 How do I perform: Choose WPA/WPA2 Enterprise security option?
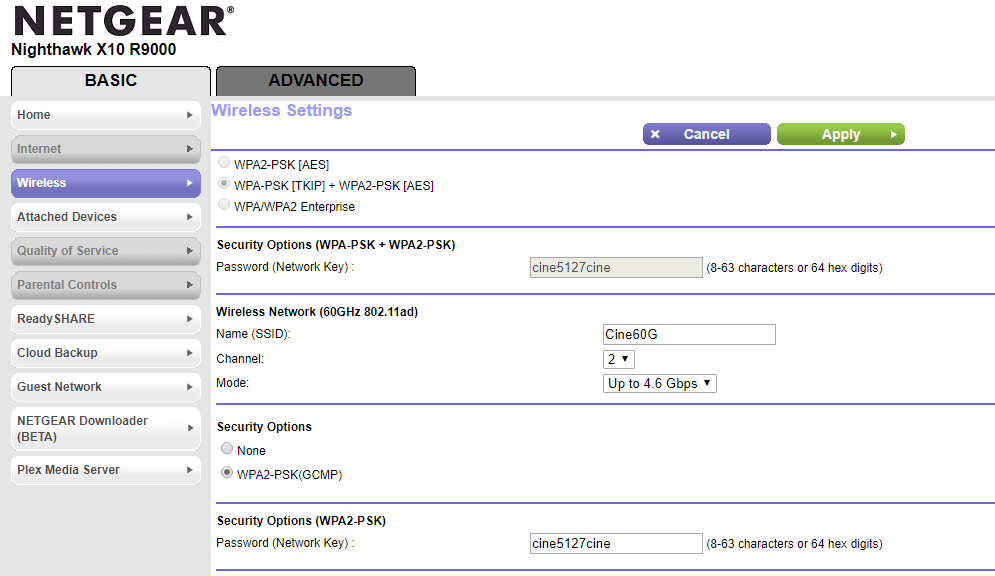point(224,205)
